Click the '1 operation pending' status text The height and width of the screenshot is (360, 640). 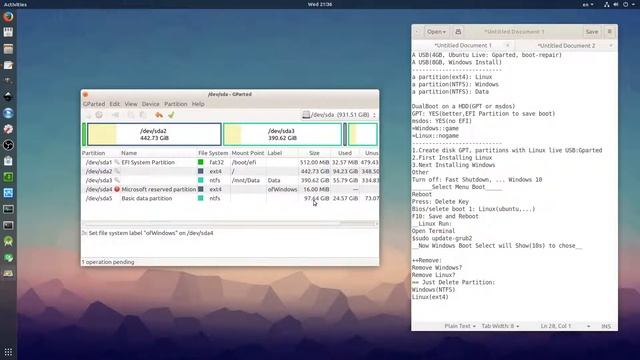pos(108,262)
